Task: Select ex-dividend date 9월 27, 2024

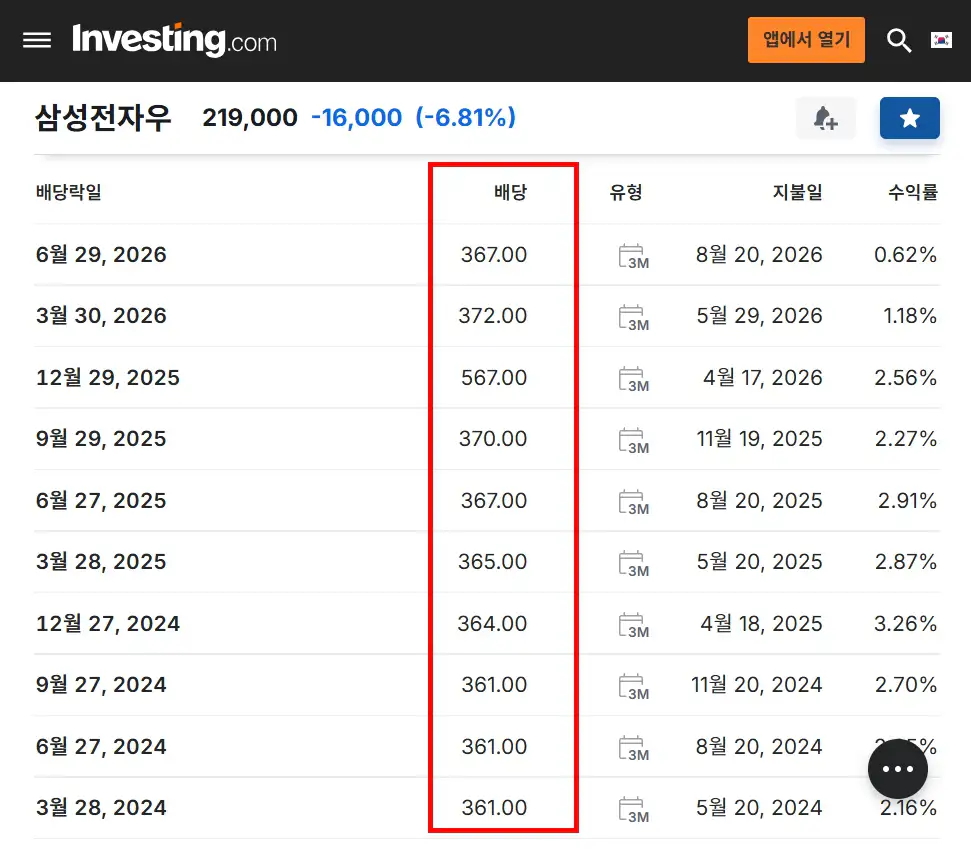Action: click(x=102, y=685)
